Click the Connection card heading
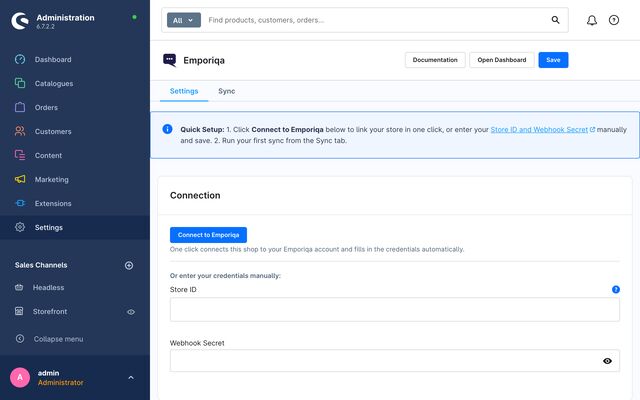640x400 pixels. [x=195, y=195]
